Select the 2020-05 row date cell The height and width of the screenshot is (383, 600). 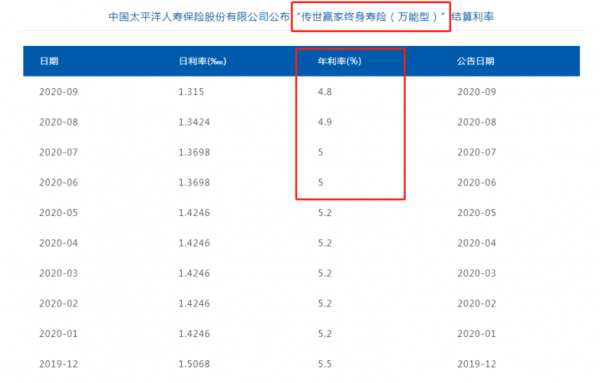[59, 213]
